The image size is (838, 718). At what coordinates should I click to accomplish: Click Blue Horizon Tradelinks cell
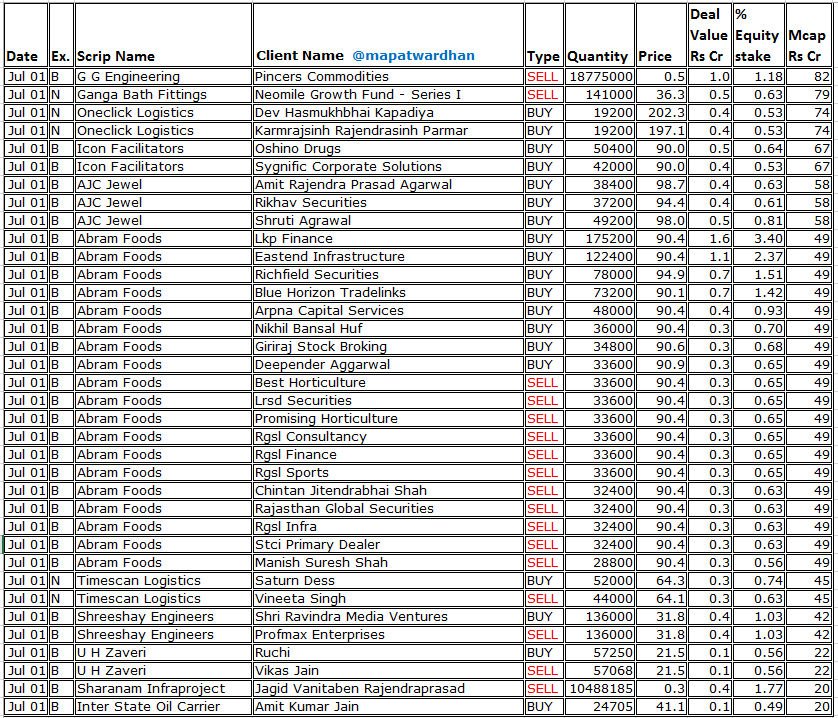pyautogui.click(x=389, y=292)
